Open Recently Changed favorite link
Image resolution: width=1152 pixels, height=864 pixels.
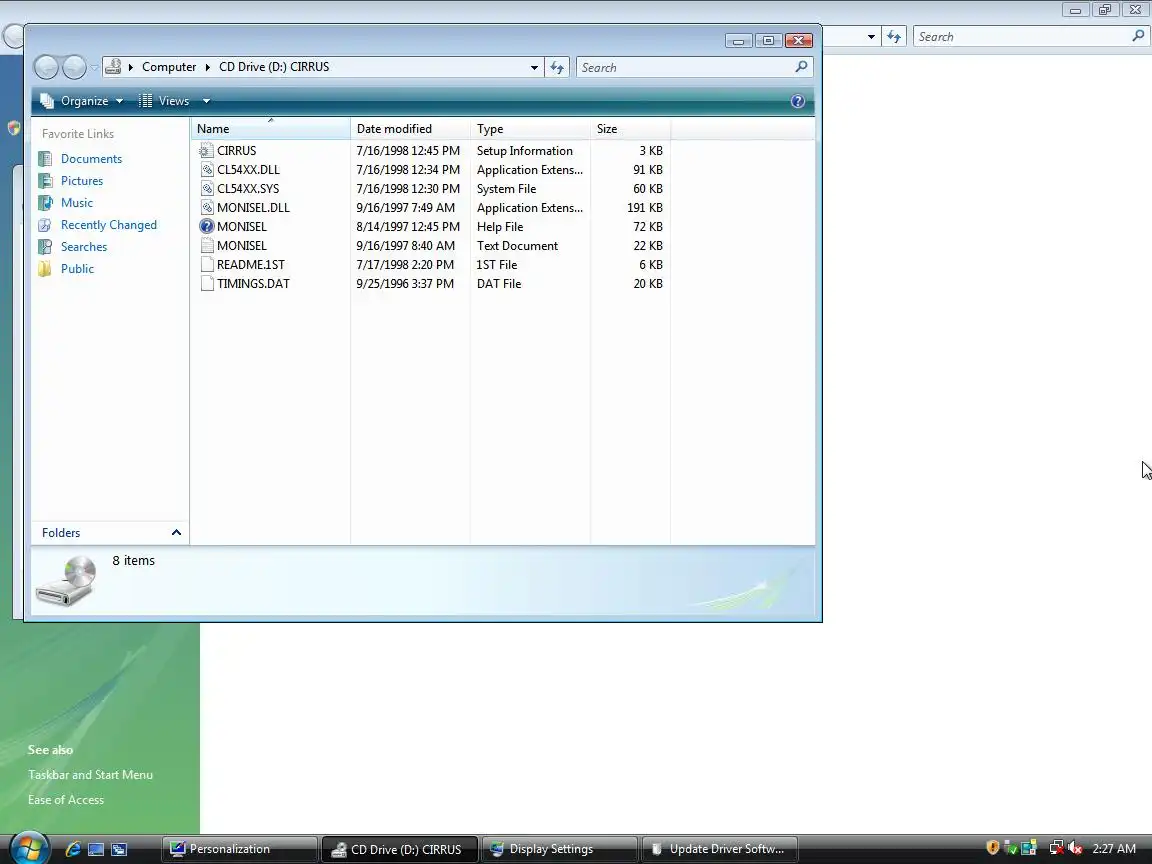point(109,225)
